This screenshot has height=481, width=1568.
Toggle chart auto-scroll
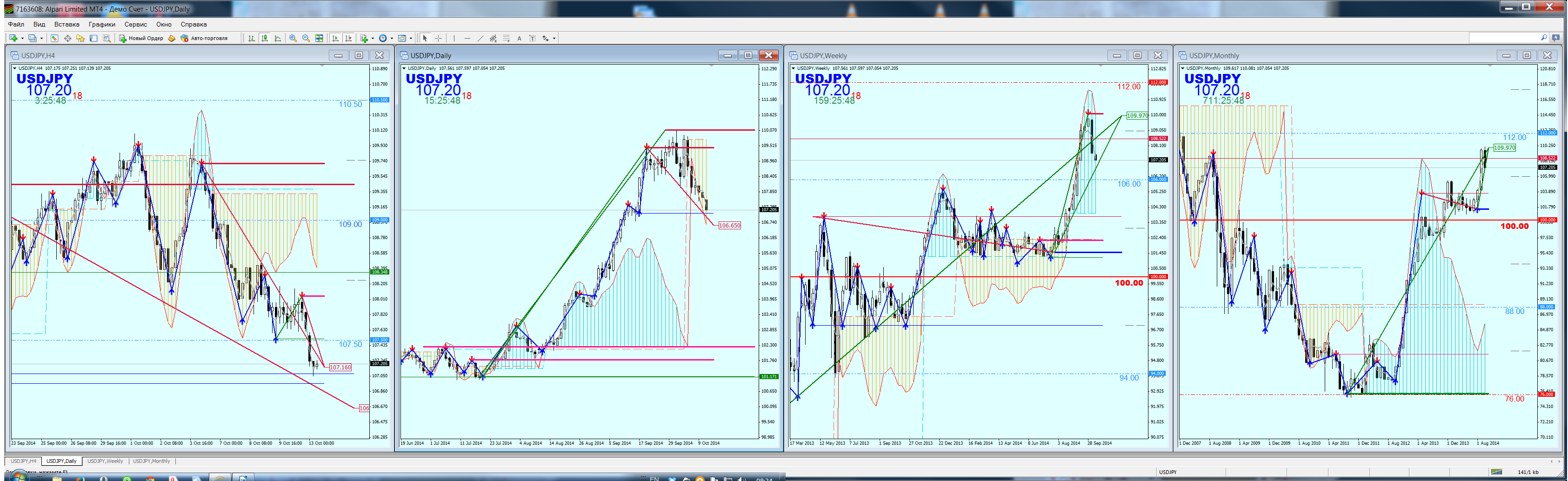click(335, 38)
